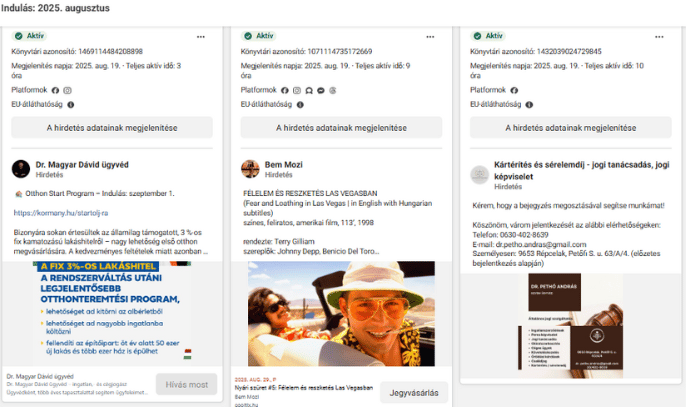This screenshot has width=686, height=407.
Task: Click the Jegyvásárlás button
Action: (413, 393)
